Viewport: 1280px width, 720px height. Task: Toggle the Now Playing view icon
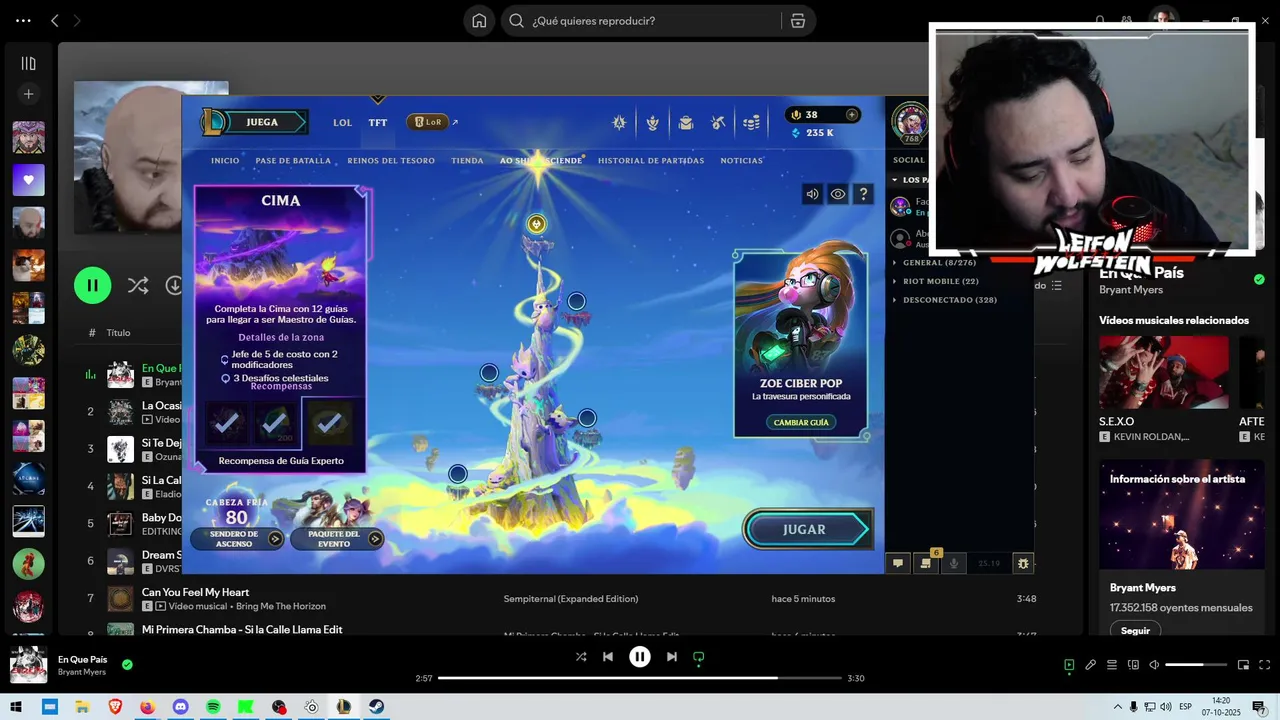coord(1069,665)
